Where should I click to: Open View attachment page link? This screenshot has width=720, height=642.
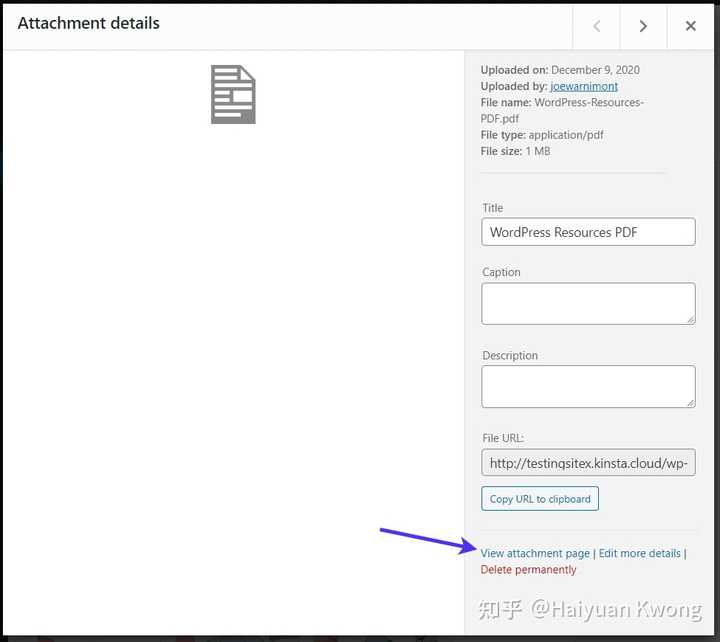535,553
